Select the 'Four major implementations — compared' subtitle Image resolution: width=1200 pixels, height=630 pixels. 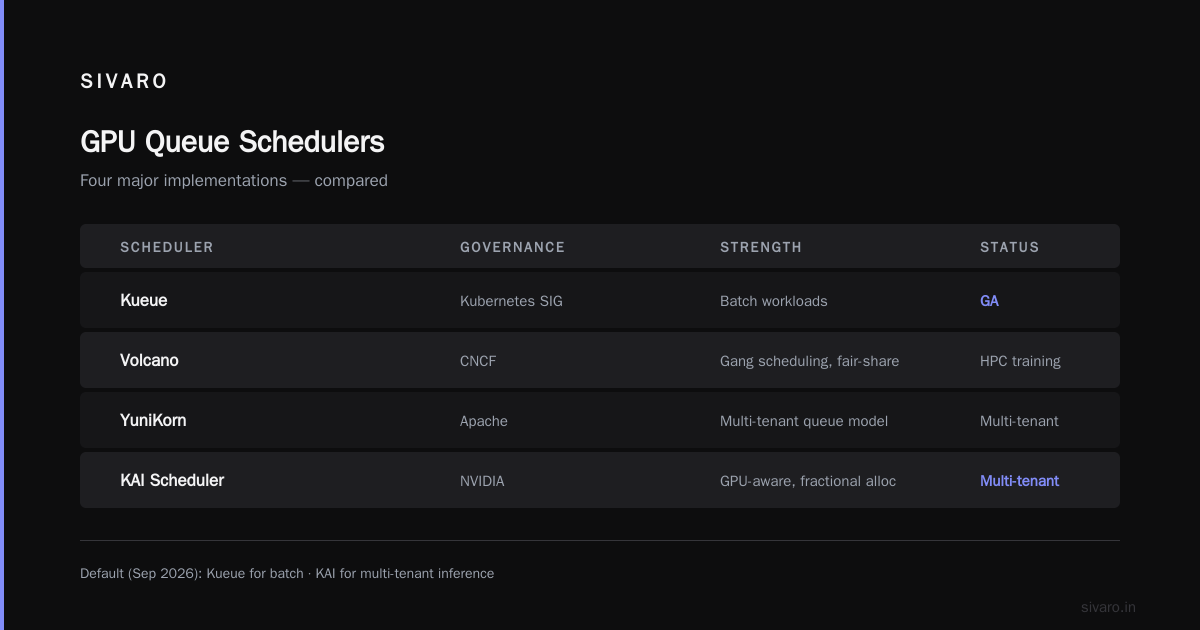(234, 181)
